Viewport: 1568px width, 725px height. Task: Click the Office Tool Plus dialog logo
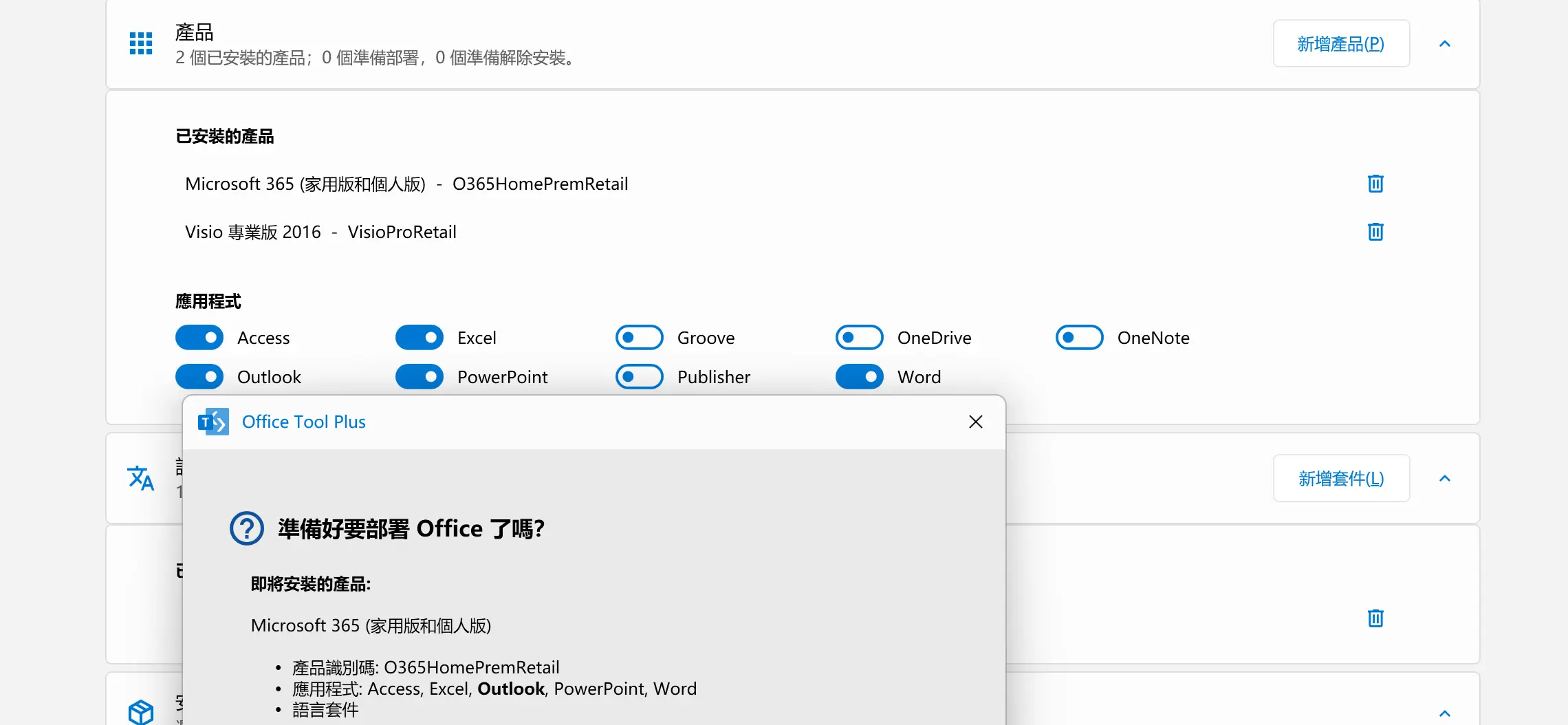pos(213,422)
